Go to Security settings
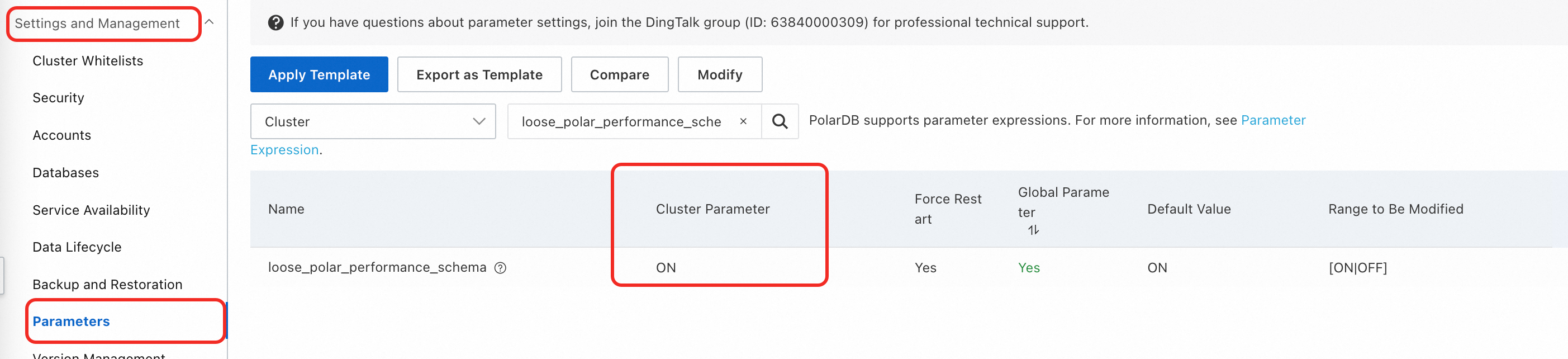The image size is (1568, 359). (x=59, y=97)
